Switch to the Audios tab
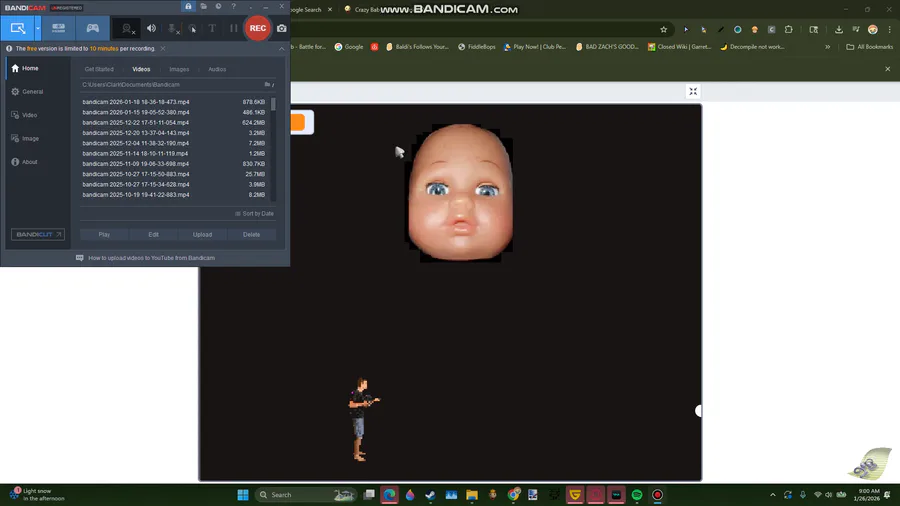This screenshot has height=506, width=900. pyautogui.click(x=217, y=69)
